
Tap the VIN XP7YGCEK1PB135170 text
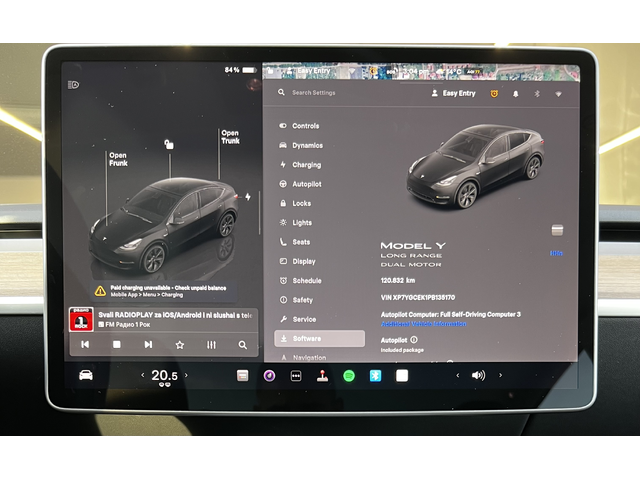tap(418, 298)
